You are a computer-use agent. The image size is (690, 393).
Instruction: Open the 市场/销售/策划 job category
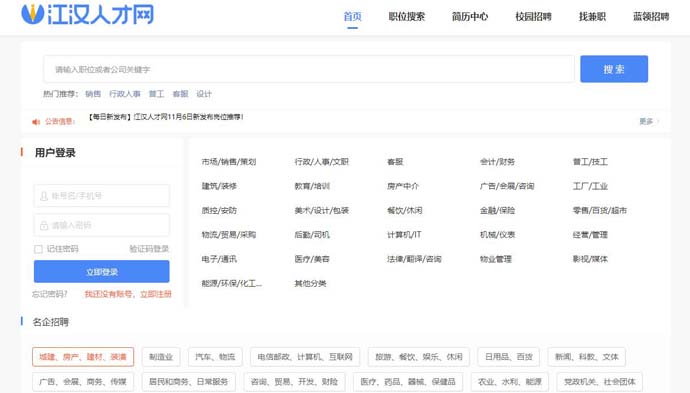point(229,162)
